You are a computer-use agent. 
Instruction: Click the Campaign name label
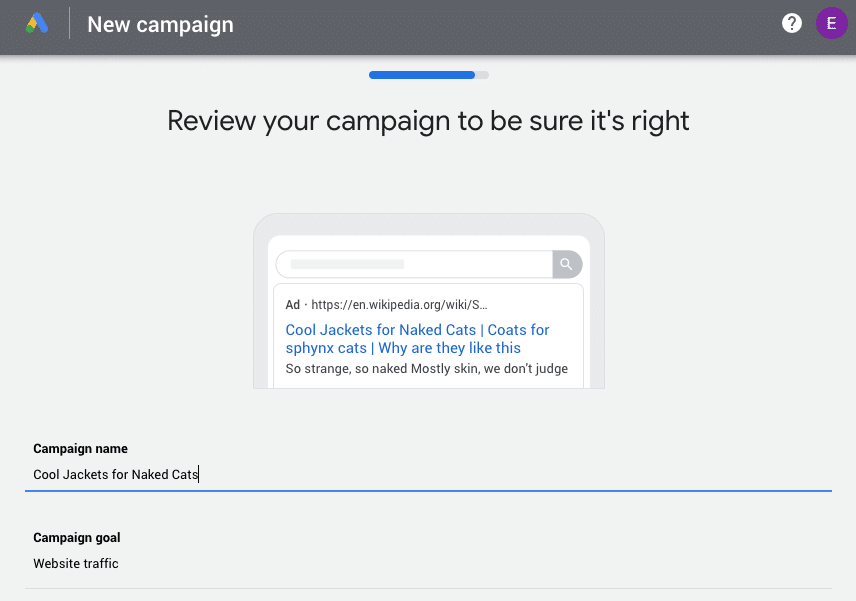pos(80,449)
